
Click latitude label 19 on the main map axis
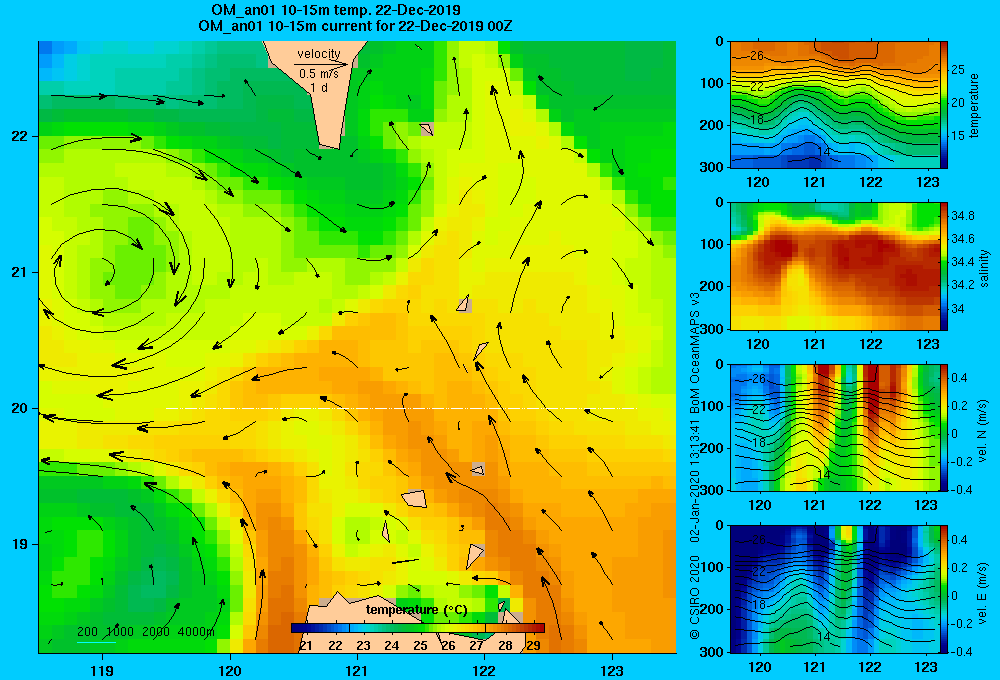pos(19,544)
